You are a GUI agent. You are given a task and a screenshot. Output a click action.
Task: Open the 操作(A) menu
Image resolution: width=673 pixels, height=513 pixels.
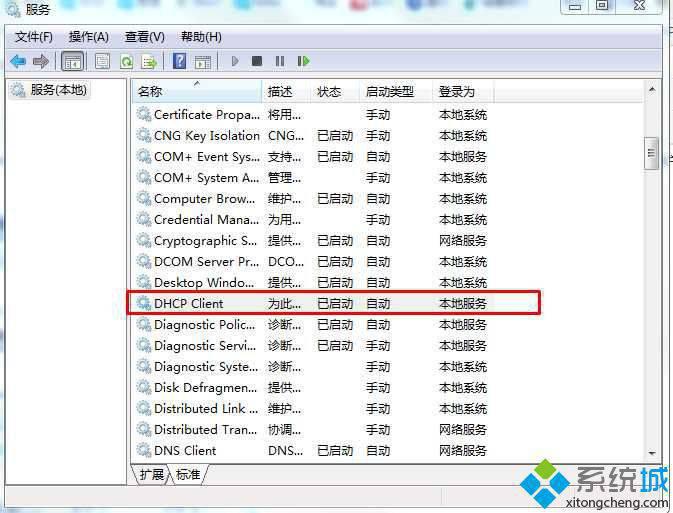click(88, 37)
